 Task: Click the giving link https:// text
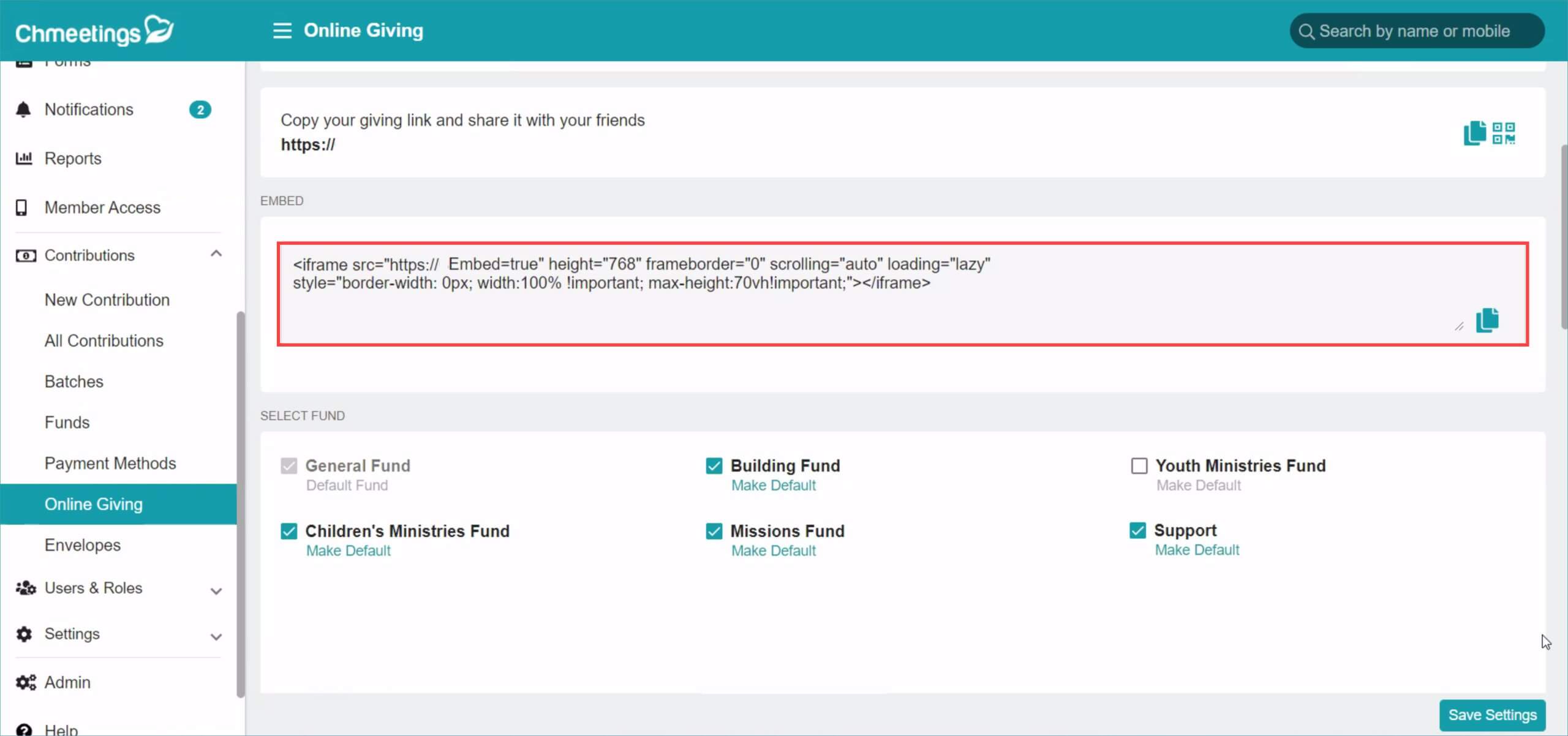pos(308,145)
